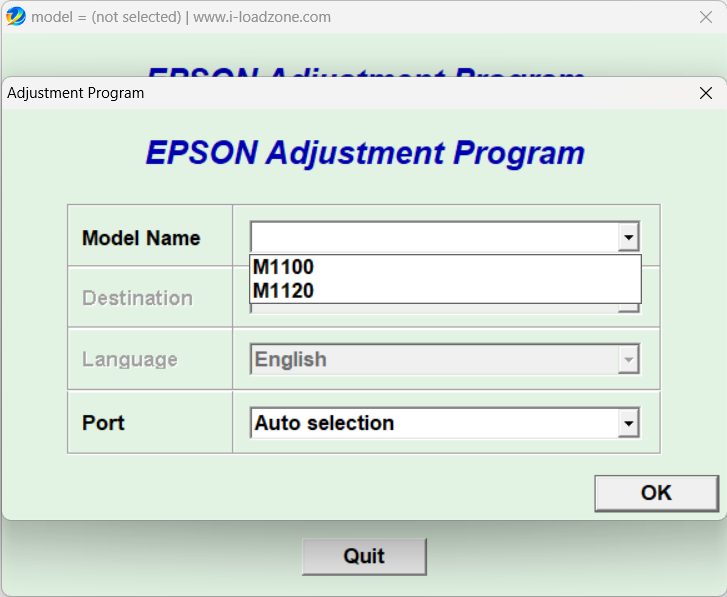Click the main window title bar text
727x597 pixels.
pos(181,17)
